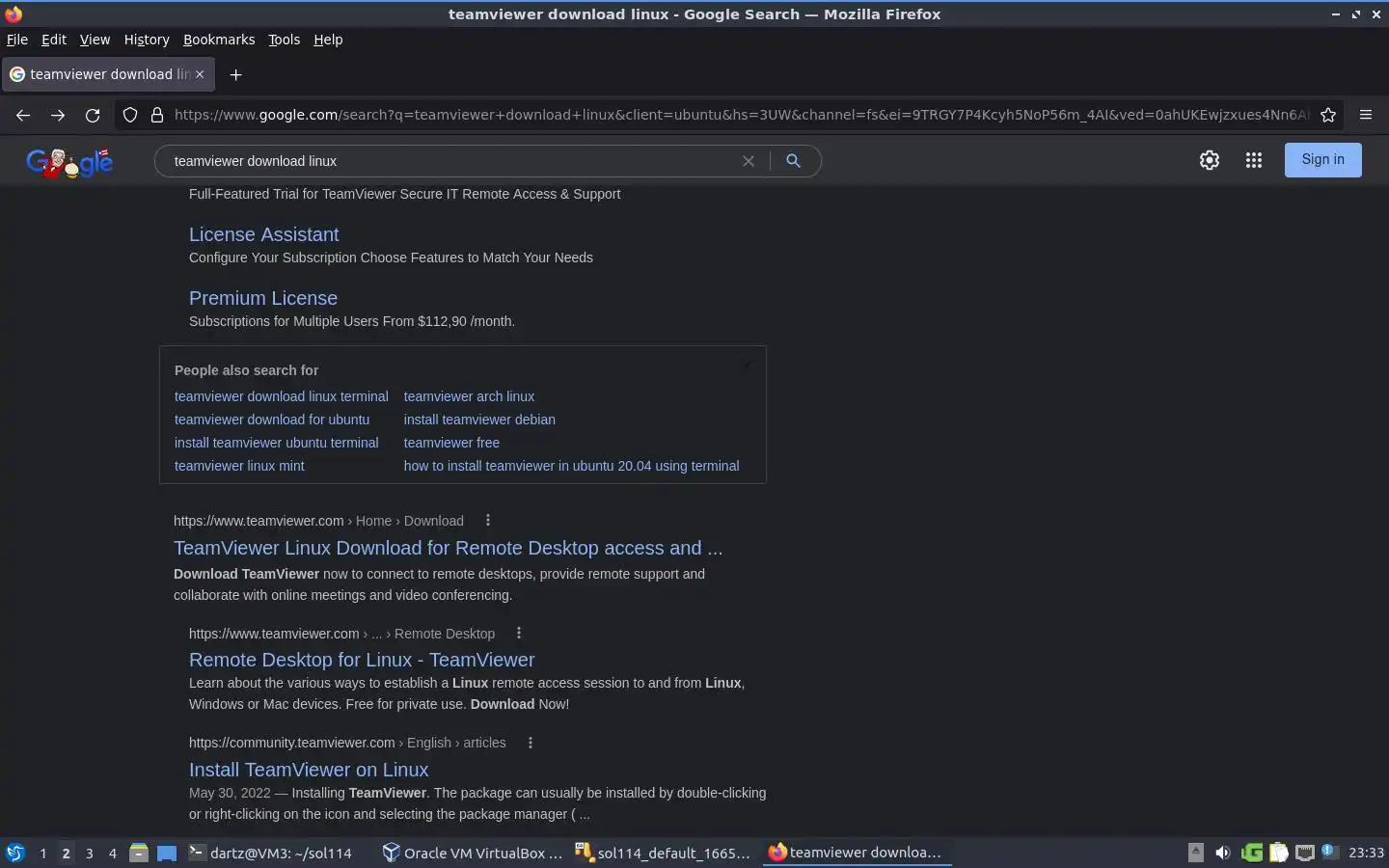Open TeamViewer Linux Download result title

[448, 548]
